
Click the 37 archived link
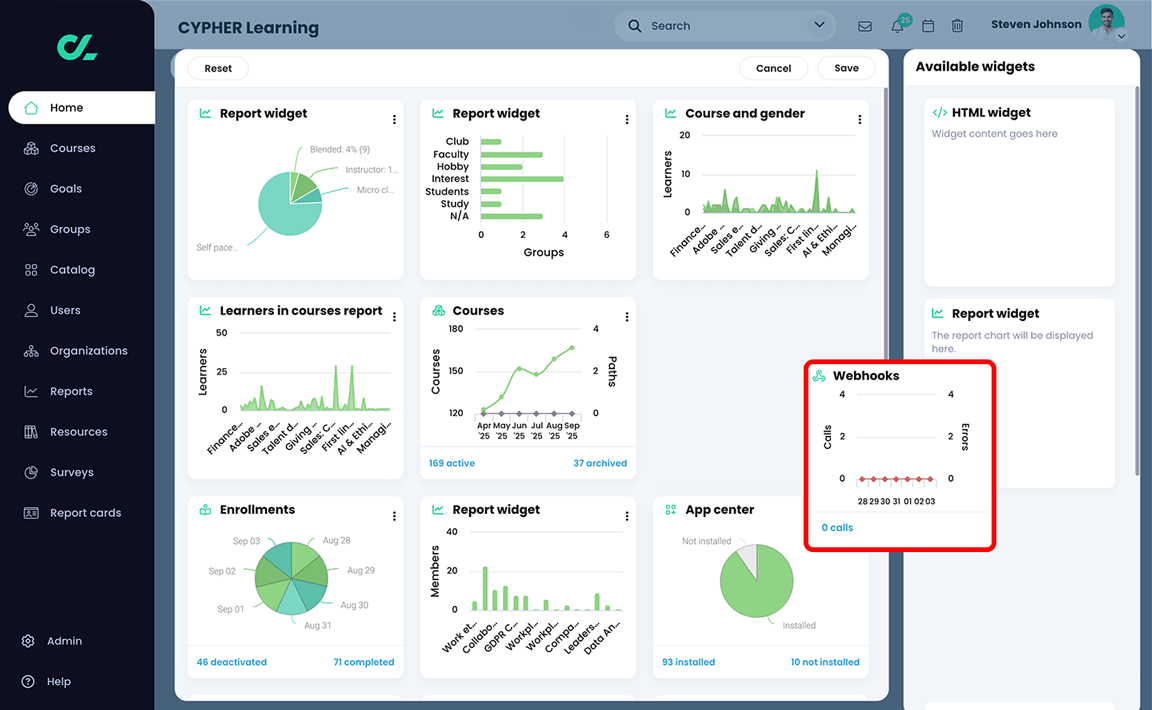(x=600, y=463)
